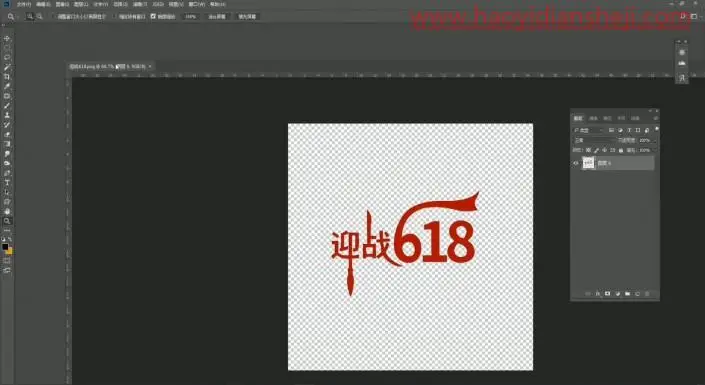This screenshot has height=385, width=705.
Task: Add layer mask icon in Layers panel
Action: point(607,294)
